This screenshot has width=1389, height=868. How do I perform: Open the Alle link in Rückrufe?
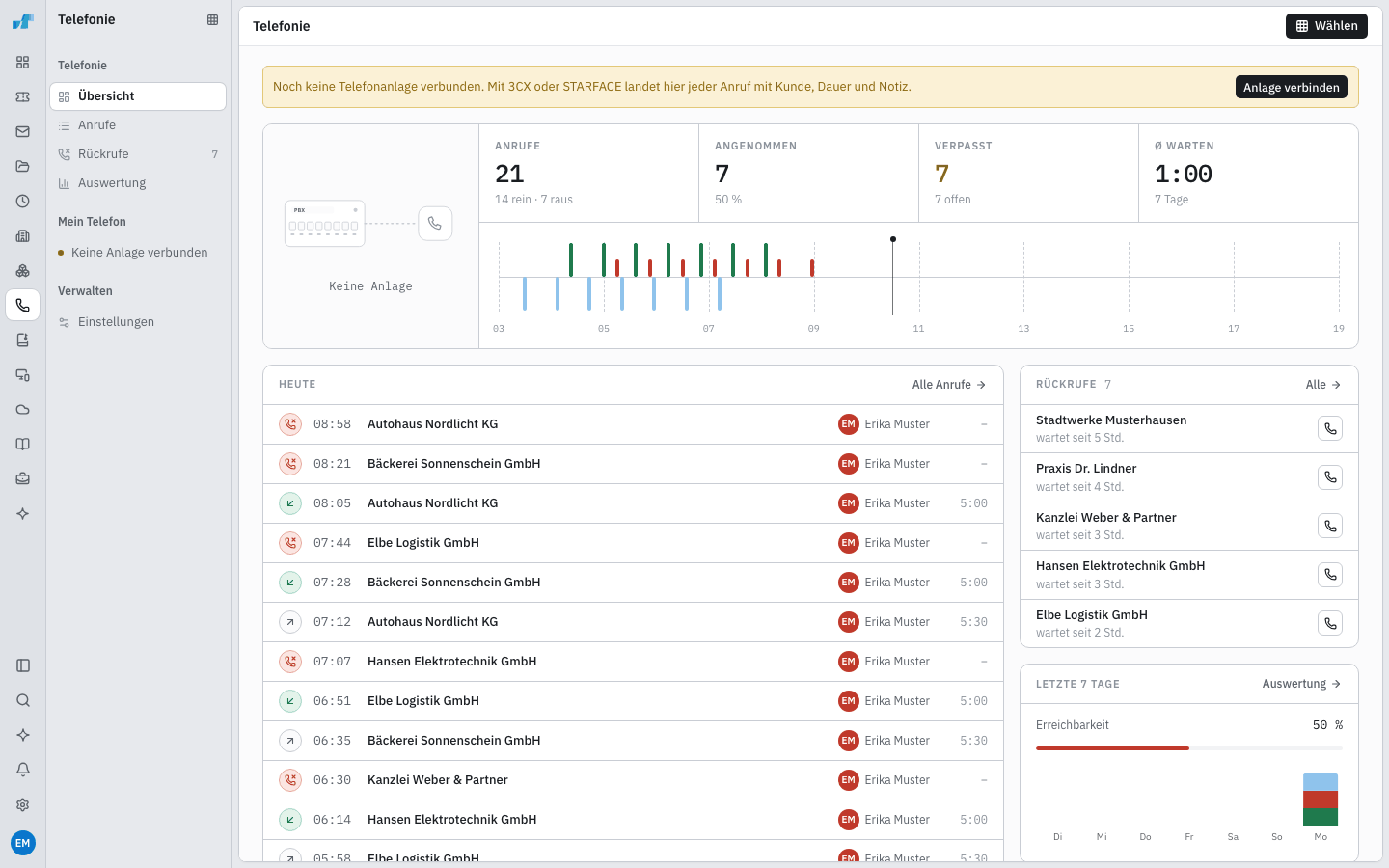[x=1323, y=385]
